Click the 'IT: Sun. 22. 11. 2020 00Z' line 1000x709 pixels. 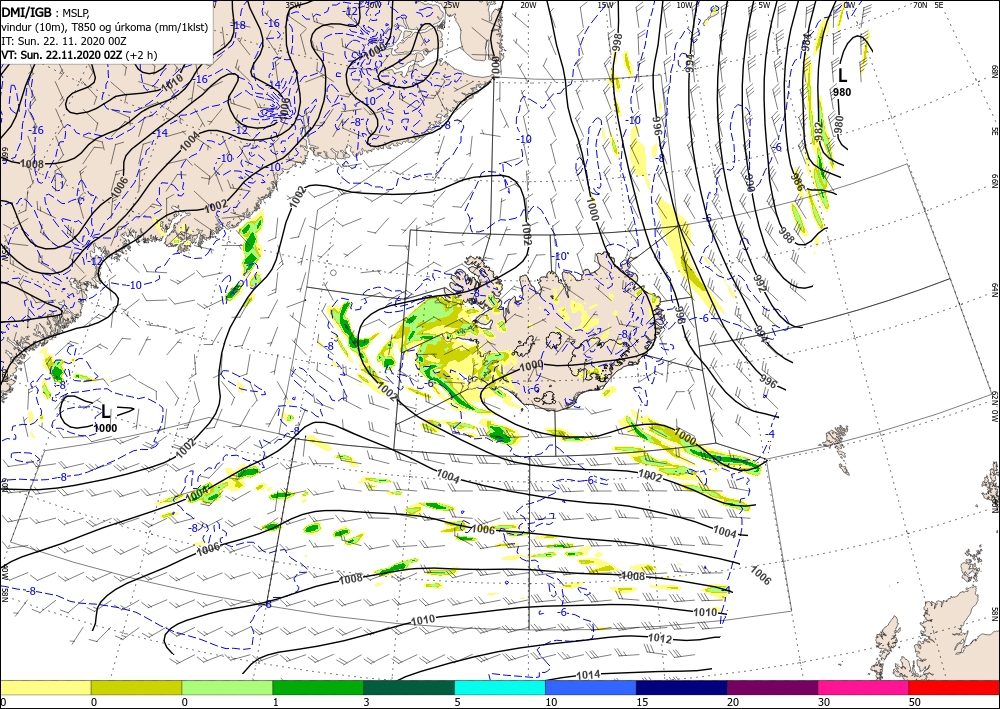(x=64, y=41)
